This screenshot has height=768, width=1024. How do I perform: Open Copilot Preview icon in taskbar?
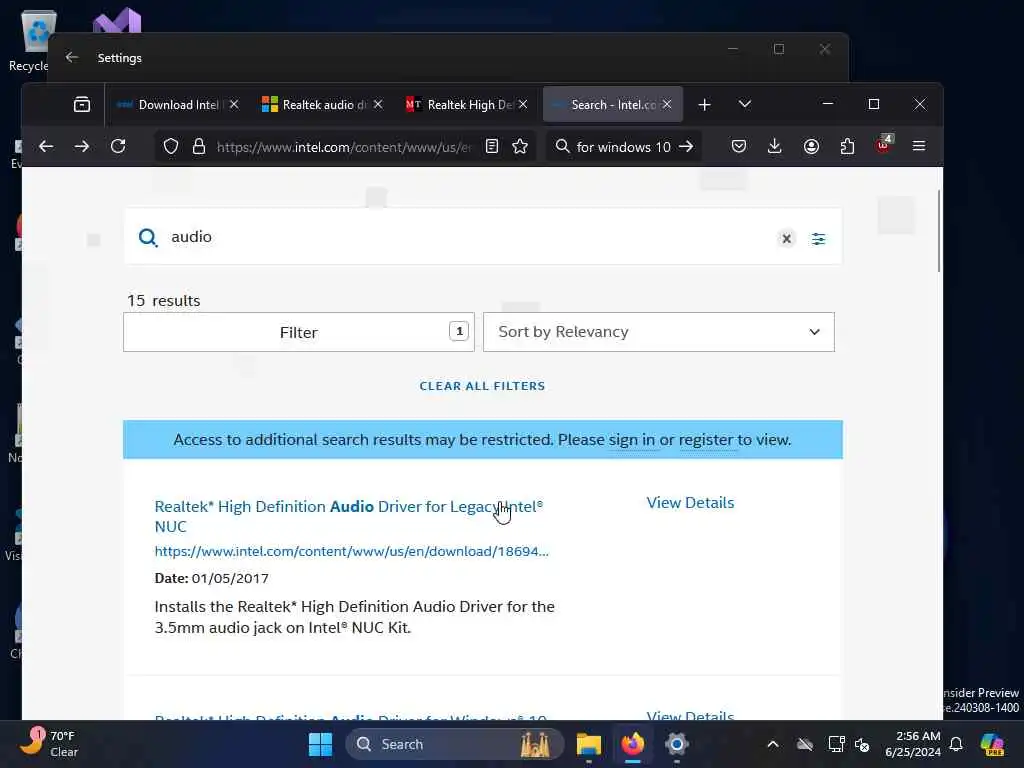[x=992, y=744]
